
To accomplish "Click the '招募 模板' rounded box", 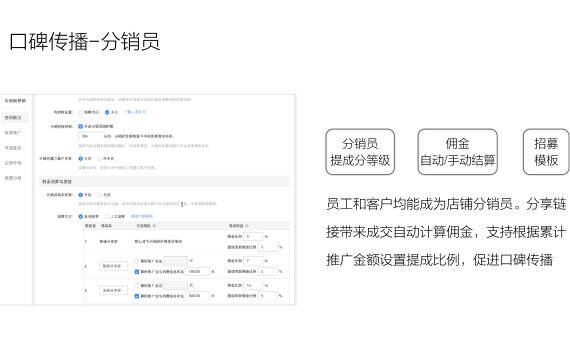I will coord(546,152).
